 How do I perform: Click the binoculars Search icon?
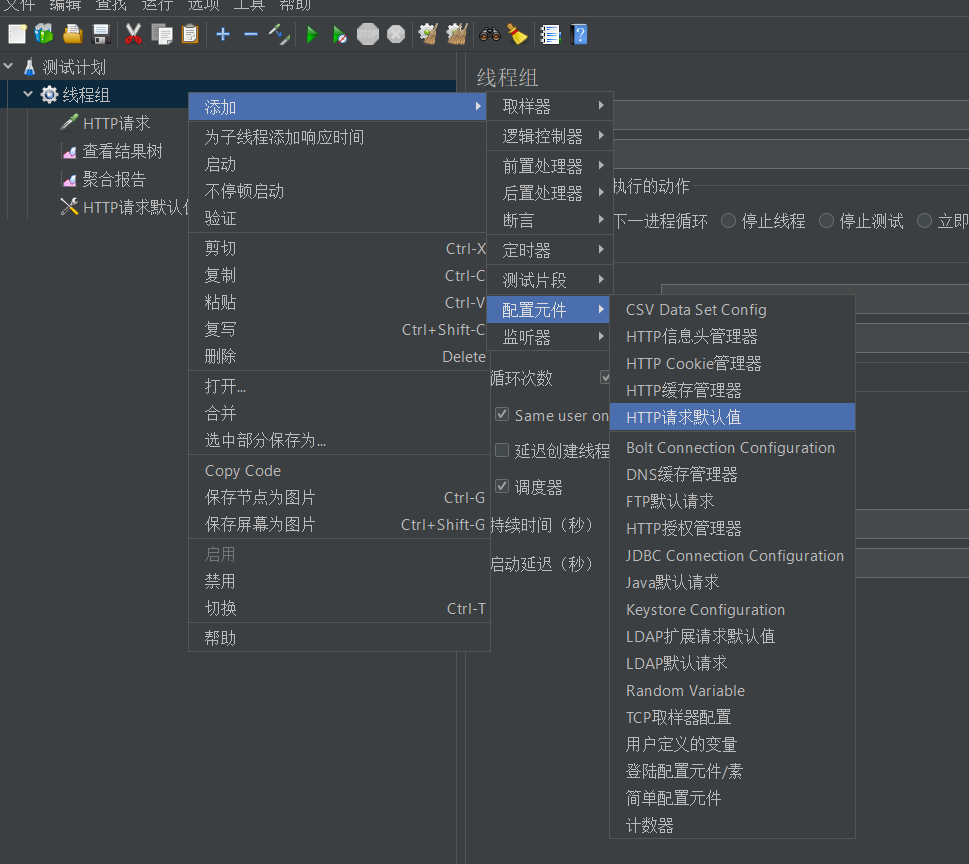point(489,34)
